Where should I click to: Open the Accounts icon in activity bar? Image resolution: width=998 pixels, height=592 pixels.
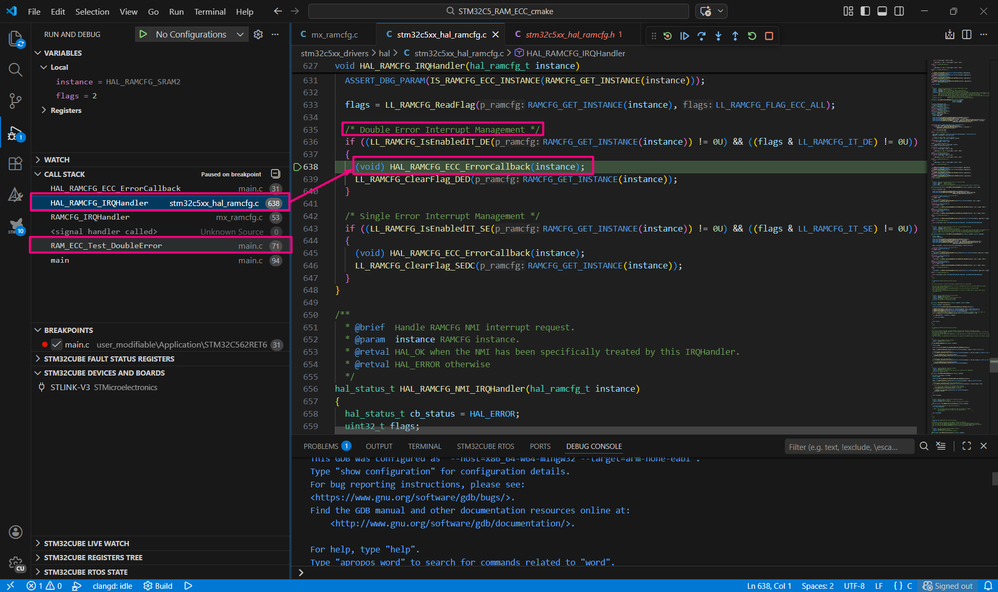(x=15, y=532)
